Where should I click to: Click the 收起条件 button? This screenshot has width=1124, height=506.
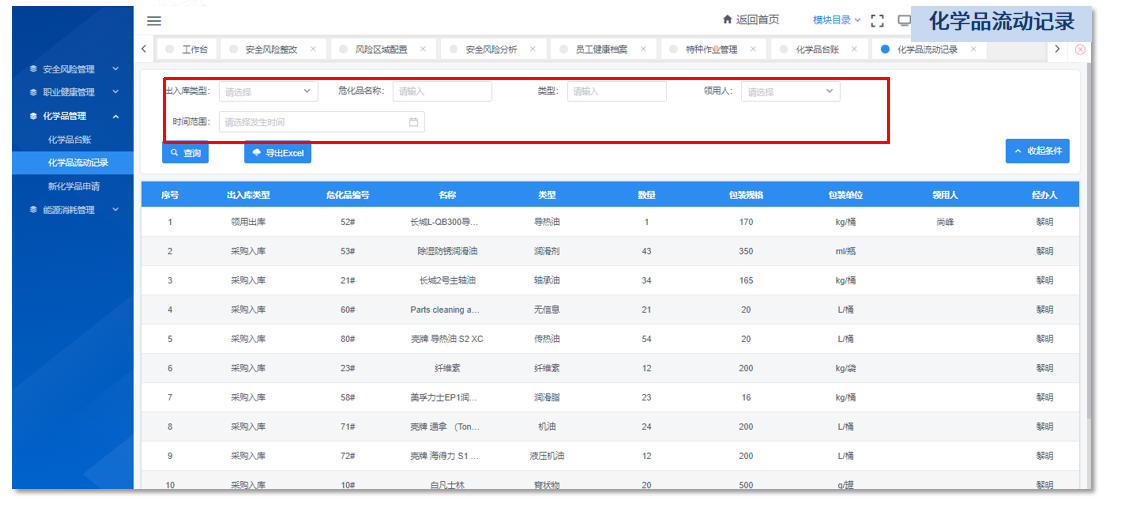[1037, 151]
